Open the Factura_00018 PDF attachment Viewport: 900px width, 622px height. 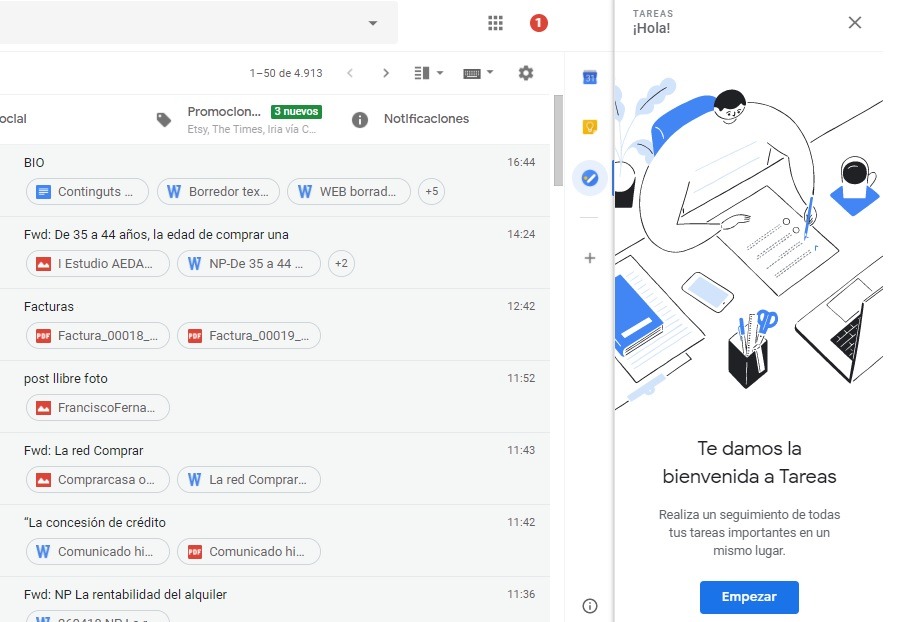click(98, 336)
